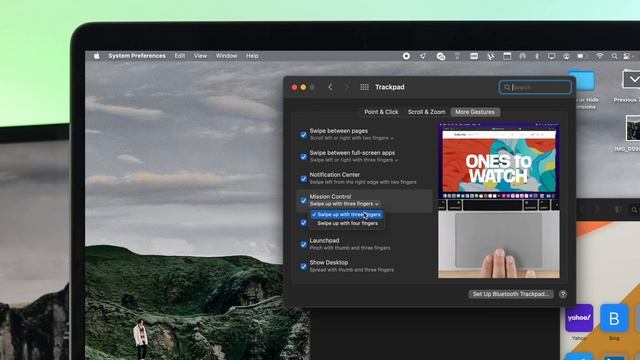
Task: Expand the Swipe left or right with three fingers dropdown
Action: [353, 160]
